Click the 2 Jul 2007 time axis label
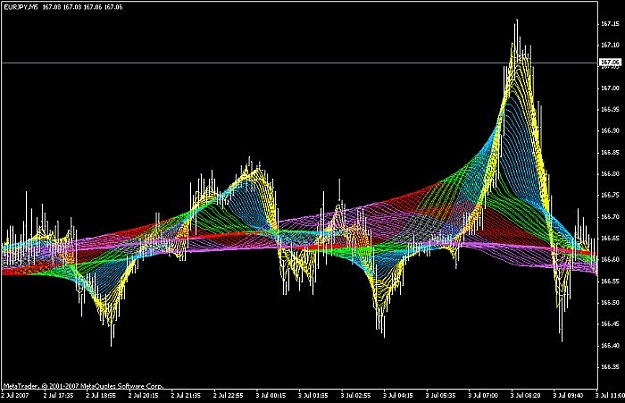This screenshot has height=403, width=625. pos(16,396)
